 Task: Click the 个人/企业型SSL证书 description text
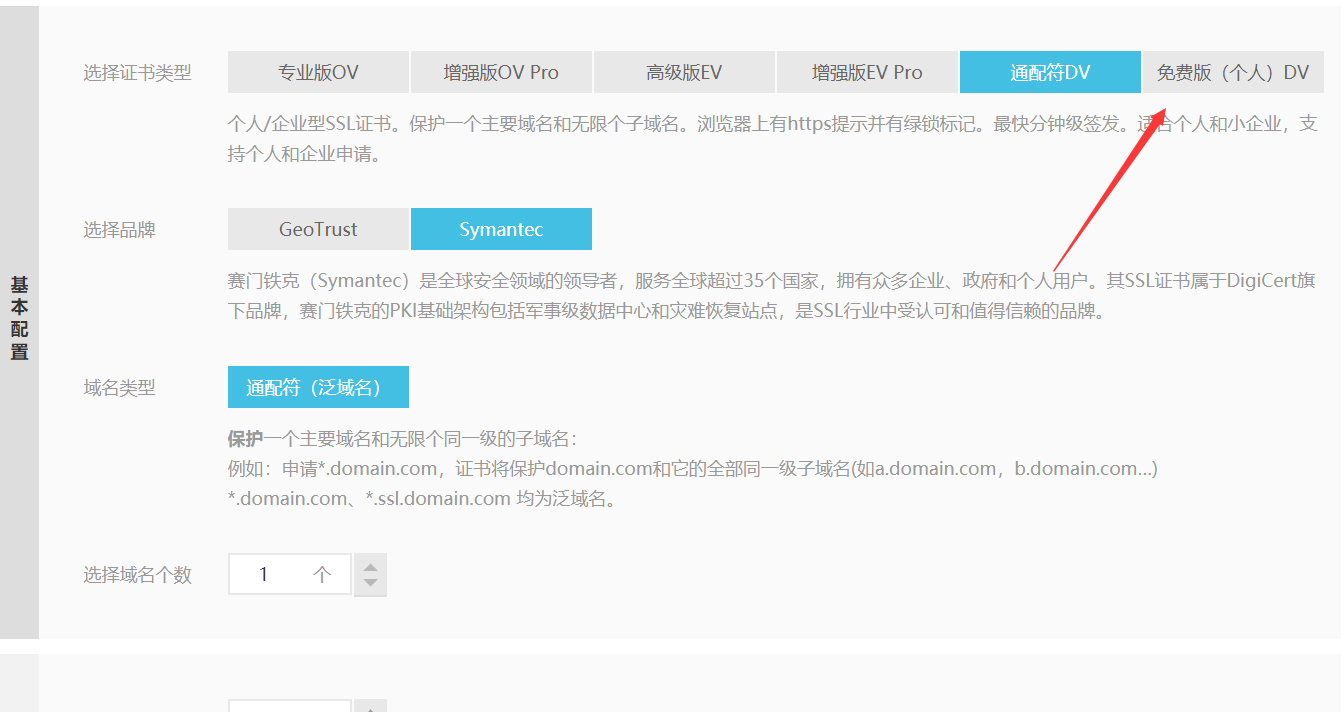772,139
